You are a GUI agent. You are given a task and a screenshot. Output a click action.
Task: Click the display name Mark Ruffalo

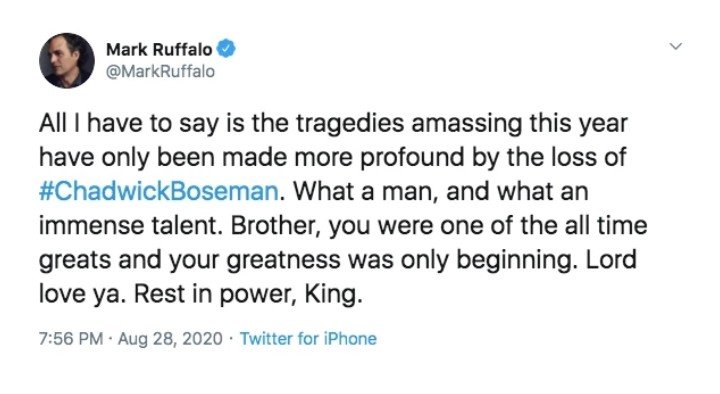[159, 49]
